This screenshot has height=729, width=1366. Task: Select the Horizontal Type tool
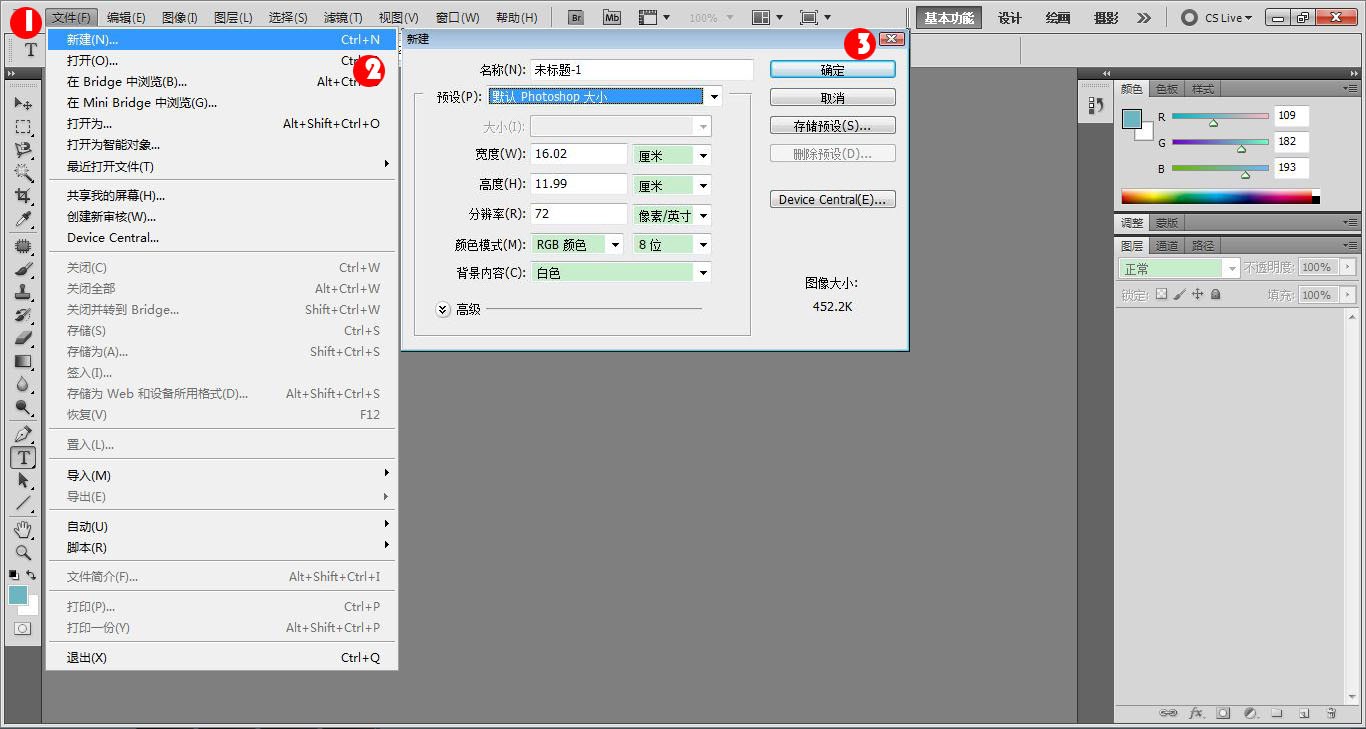click(23, 457)
